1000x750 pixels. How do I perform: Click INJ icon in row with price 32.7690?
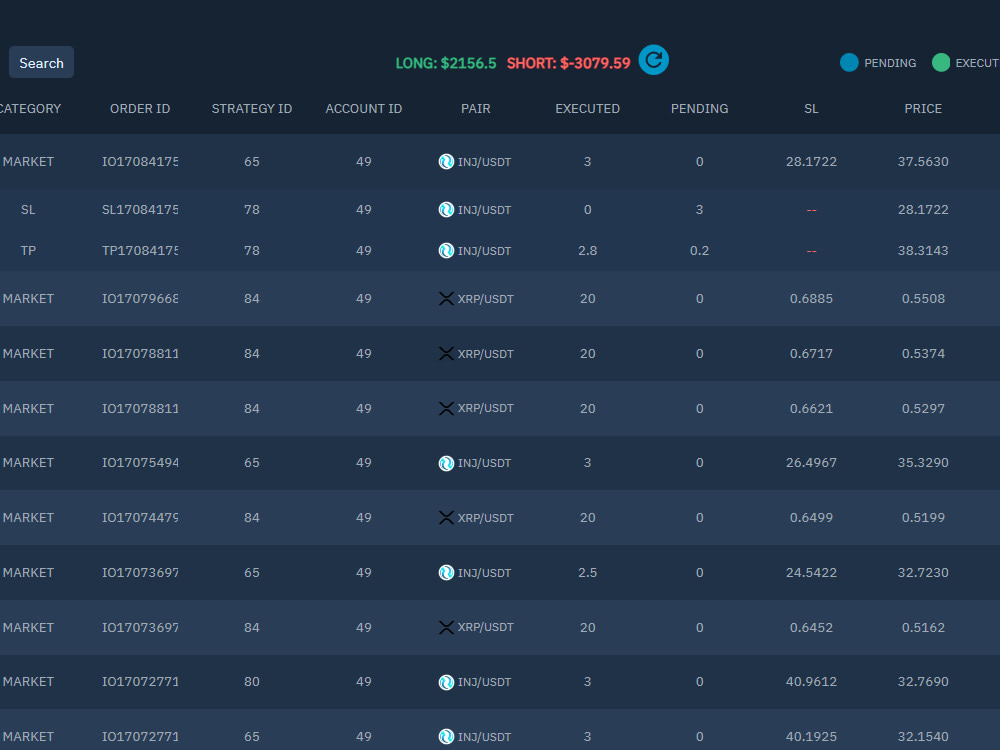446,682
